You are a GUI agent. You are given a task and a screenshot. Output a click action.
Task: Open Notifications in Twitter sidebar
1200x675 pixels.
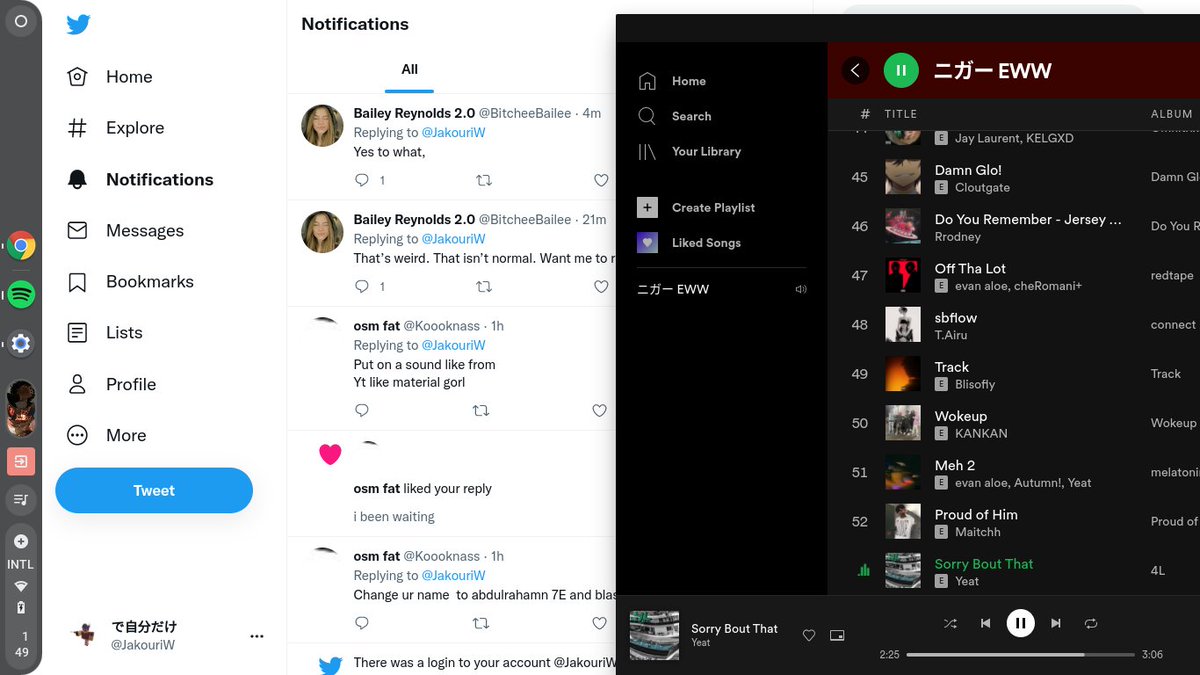140,180
